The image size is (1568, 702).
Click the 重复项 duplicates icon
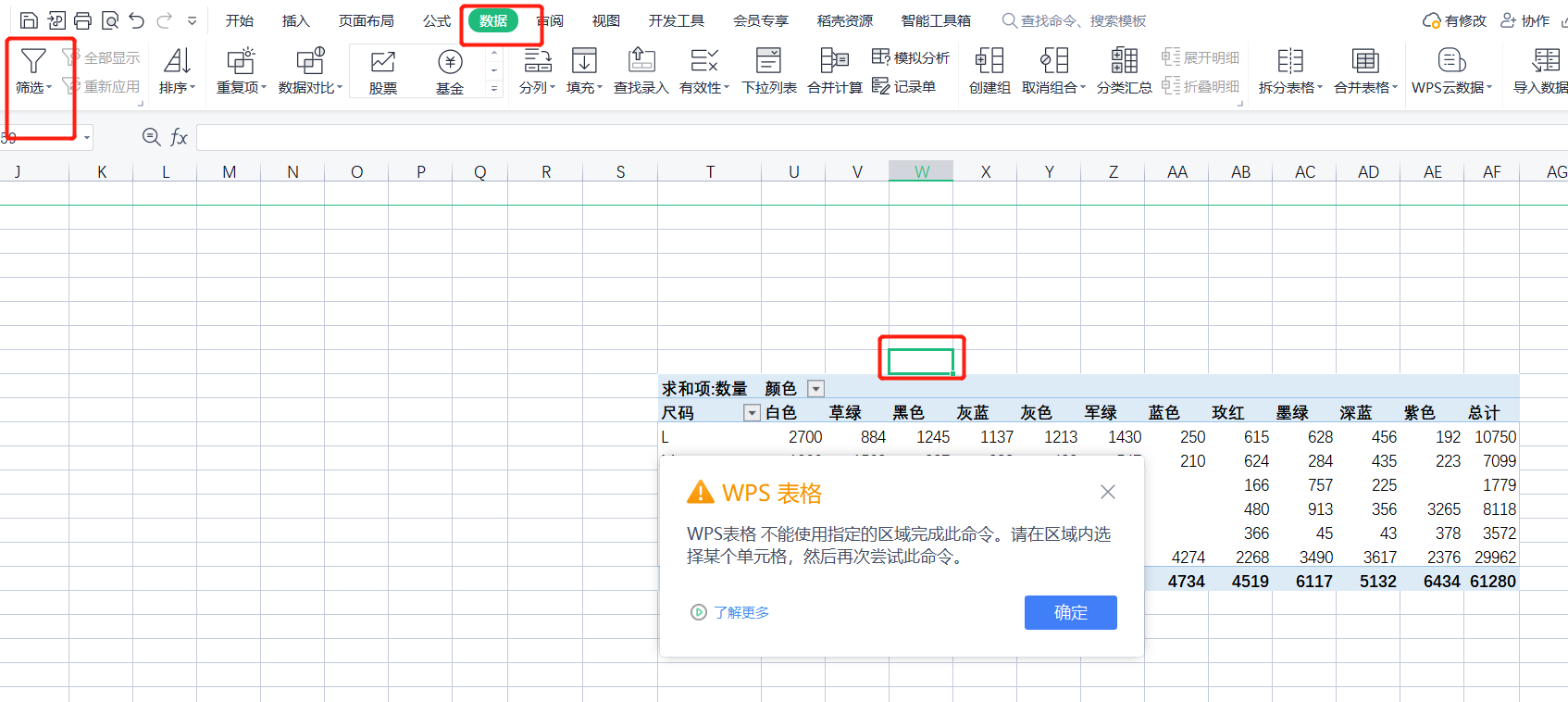(x=241, y=62)
